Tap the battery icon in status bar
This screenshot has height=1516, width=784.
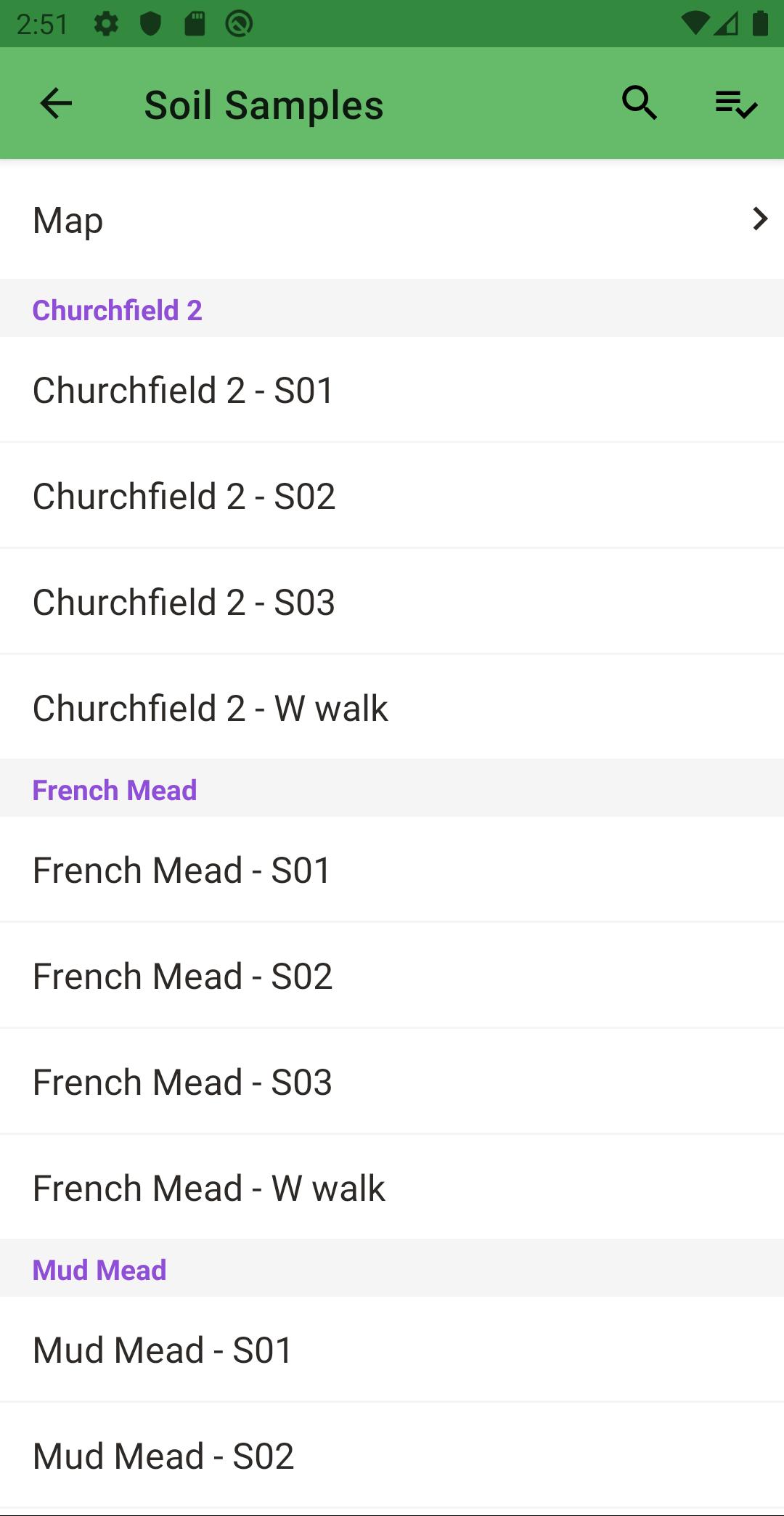(x=760, y=24)
